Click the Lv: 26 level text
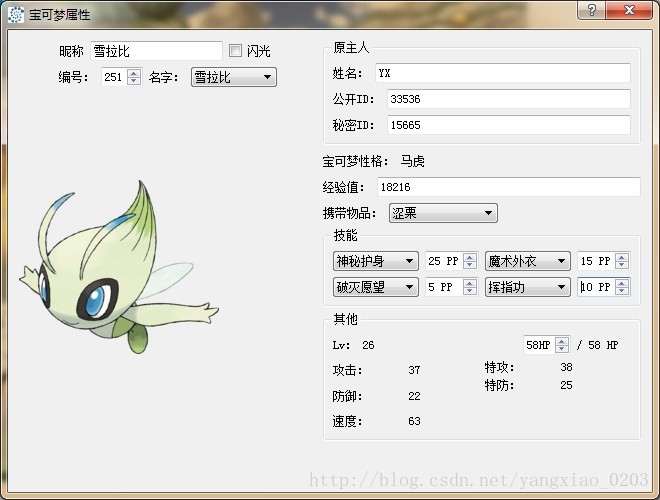660x500 pixels. (x=353, y=345)
